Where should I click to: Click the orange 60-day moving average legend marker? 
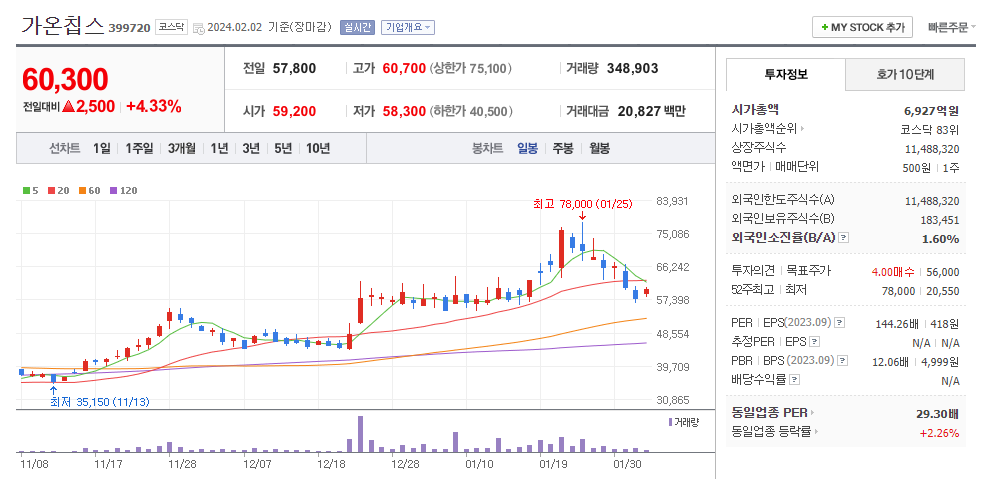pyautogui.click(x=82, y=191)
